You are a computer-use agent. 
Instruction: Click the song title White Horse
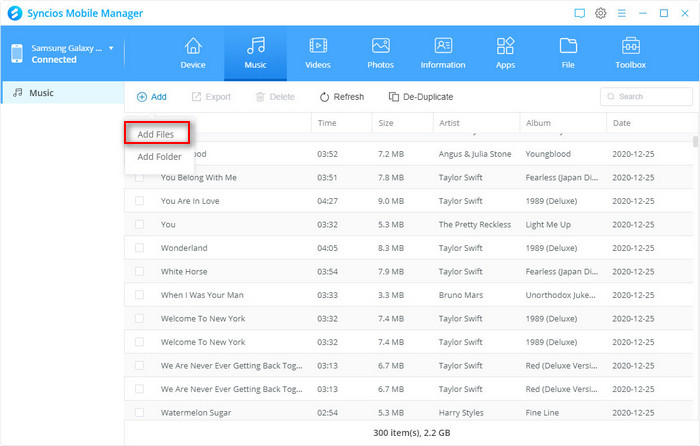[184, 271]
